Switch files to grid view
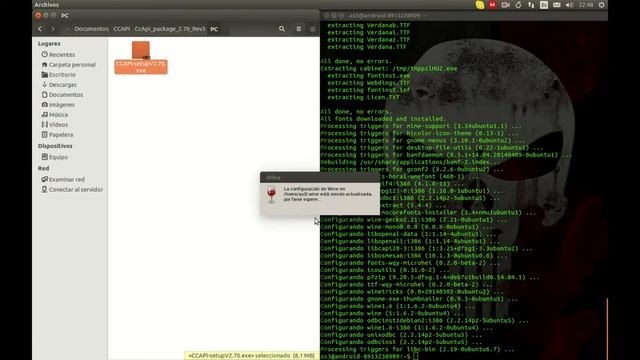640x360 pixels. (x=313, y=29)
